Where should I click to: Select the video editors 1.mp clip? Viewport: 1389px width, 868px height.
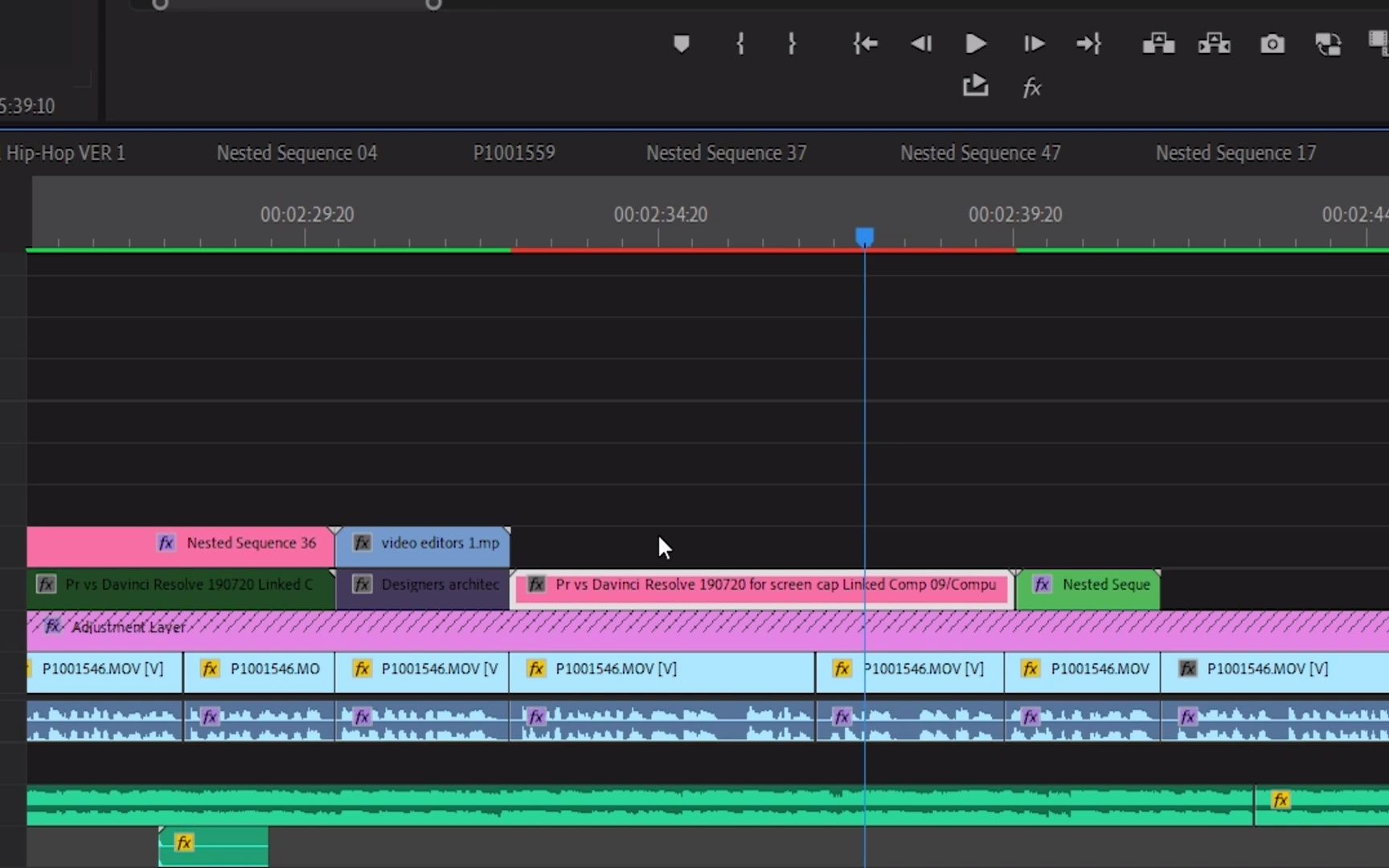[424, 543]
